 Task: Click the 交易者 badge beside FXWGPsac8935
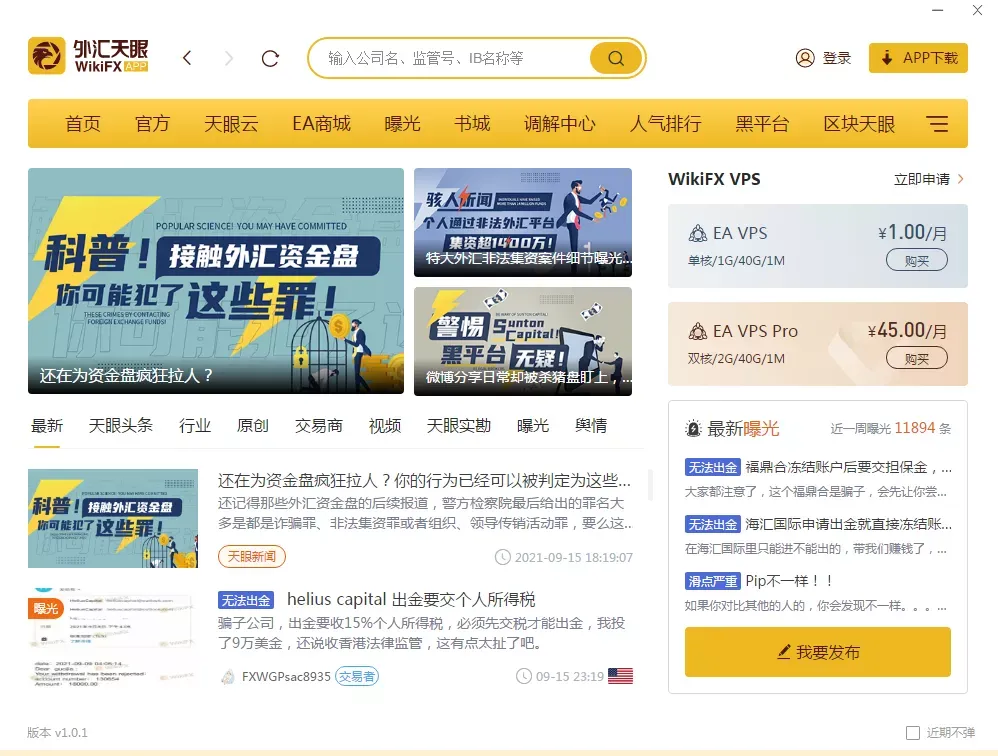[357, 676]
